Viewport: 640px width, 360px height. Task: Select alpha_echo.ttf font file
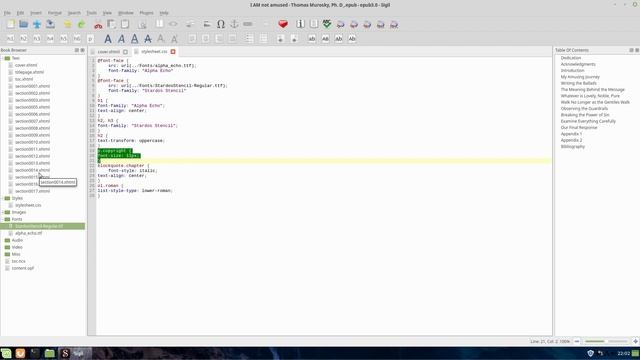29,233
